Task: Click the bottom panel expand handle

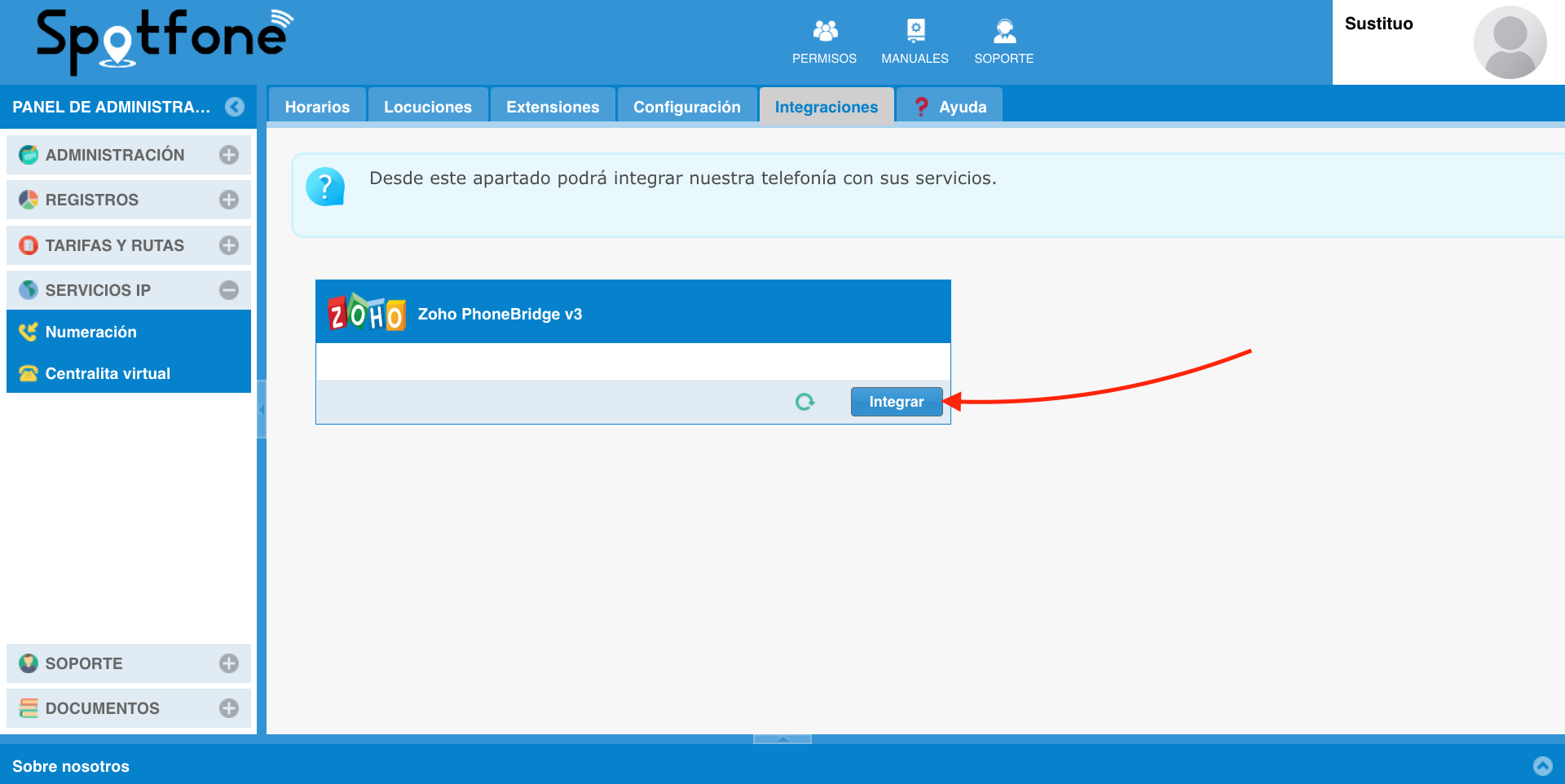Action: tap(782, 739)
